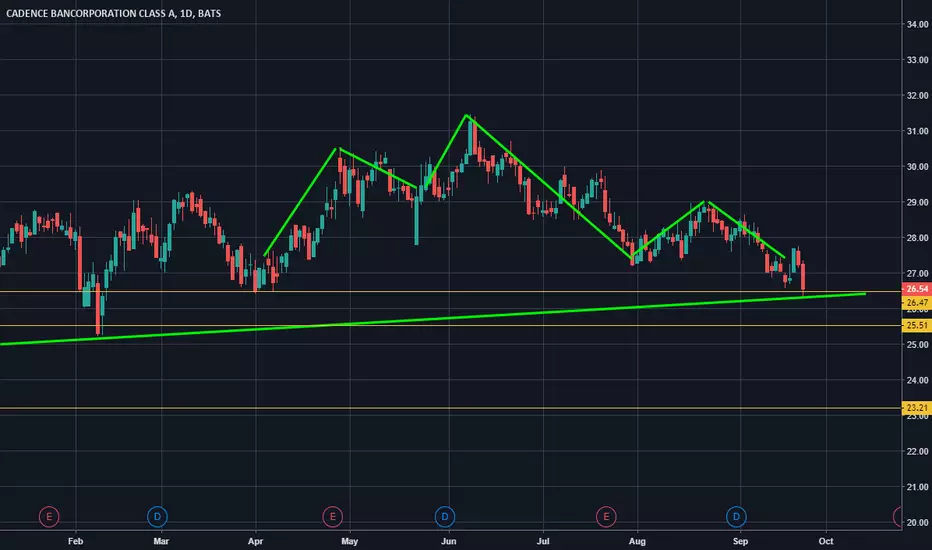Click the 25.00 price axis label
The image size is (932, 550).
918,345
